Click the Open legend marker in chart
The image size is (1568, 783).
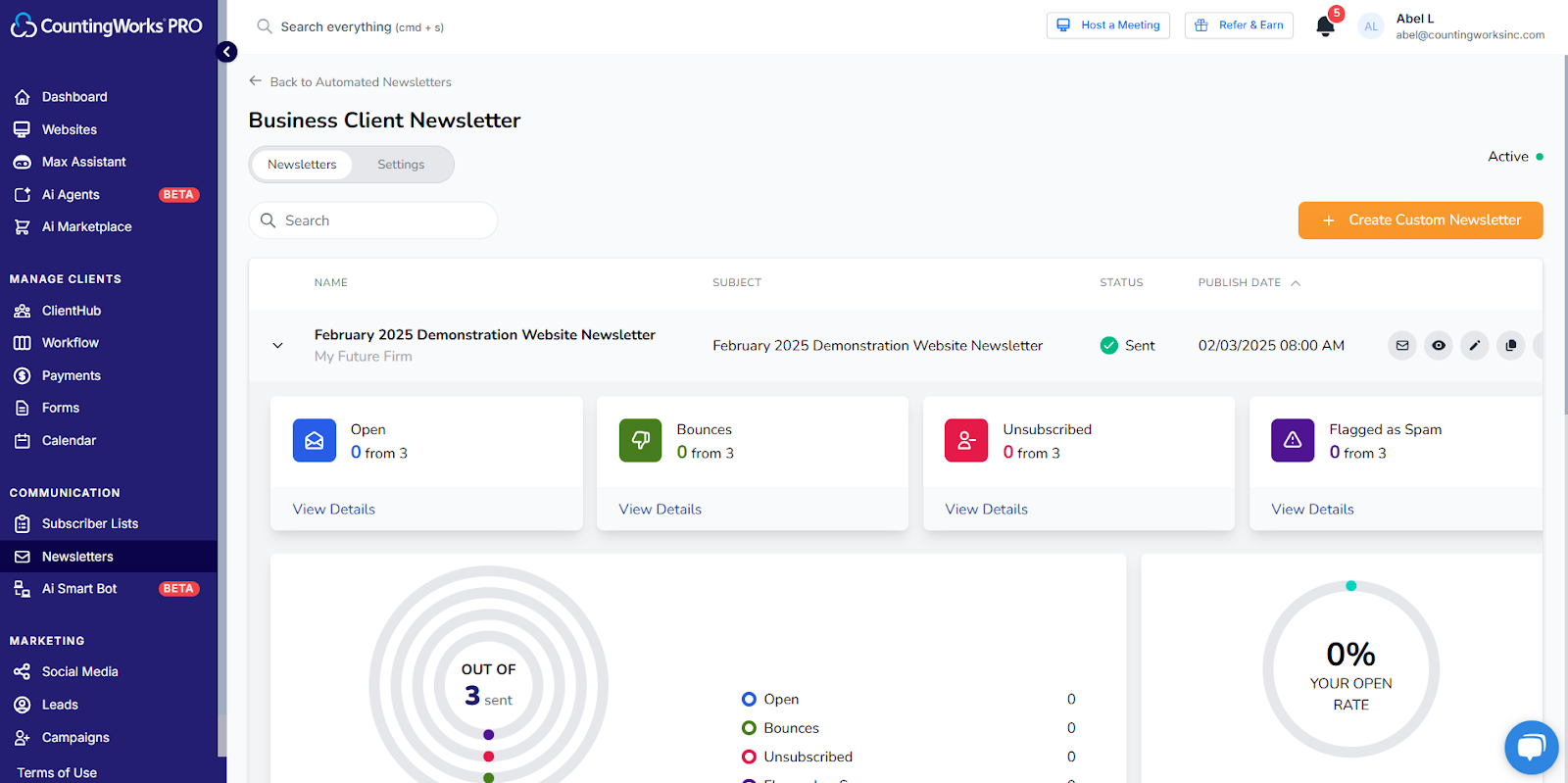point(749,700)
